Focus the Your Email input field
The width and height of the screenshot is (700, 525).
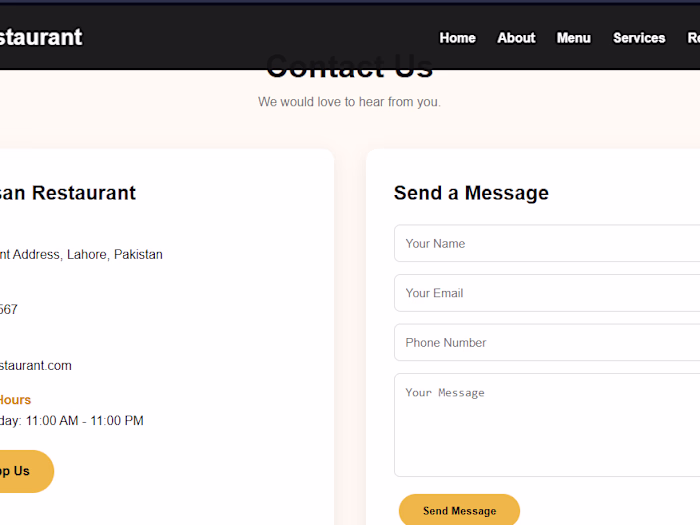[x=547, y=293]
